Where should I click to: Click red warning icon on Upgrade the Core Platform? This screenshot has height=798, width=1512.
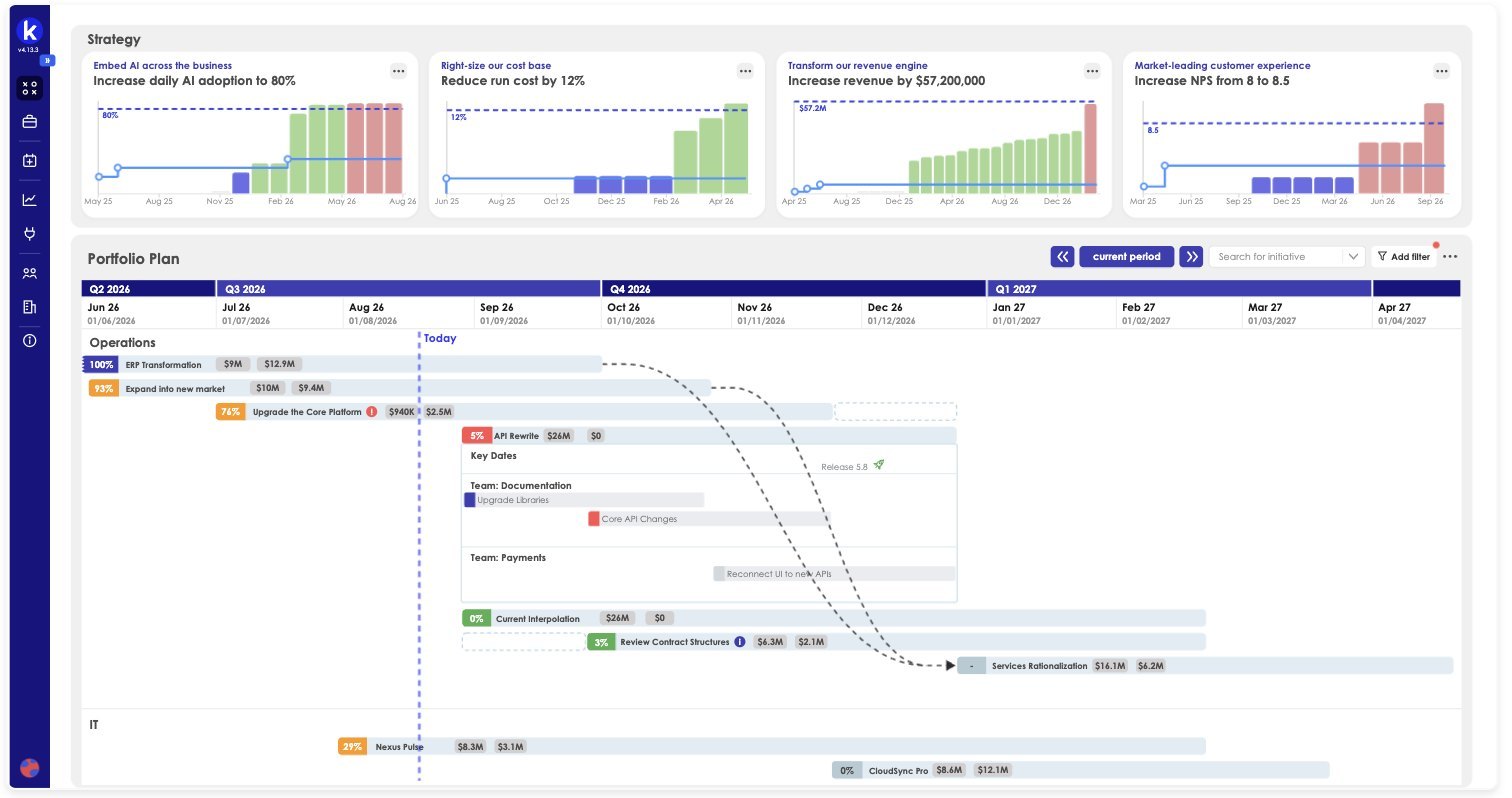[x=371, y=411]
